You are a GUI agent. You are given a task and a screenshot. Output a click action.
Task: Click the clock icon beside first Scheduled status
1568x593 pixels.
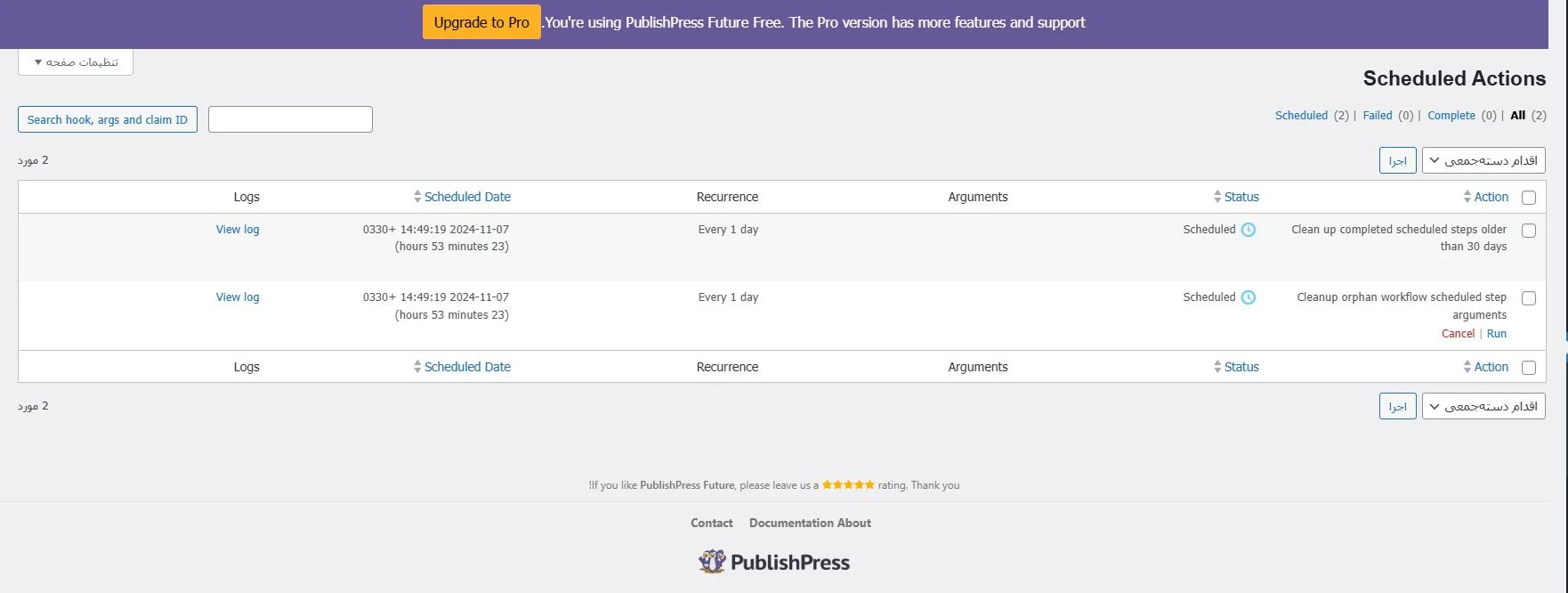[1249, 230]
